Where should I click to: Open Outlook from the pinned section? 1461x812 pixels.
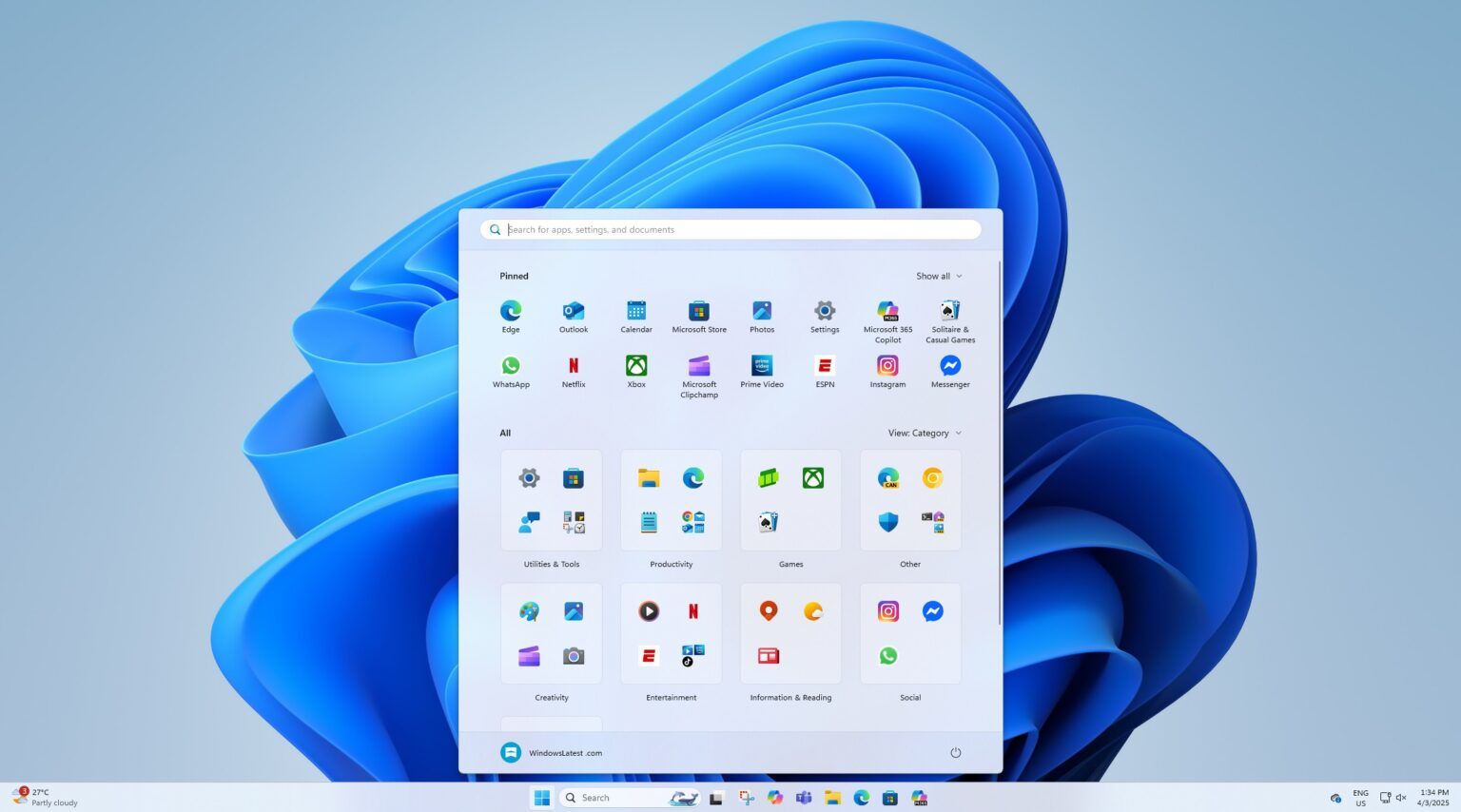click(x=573, y=310)
